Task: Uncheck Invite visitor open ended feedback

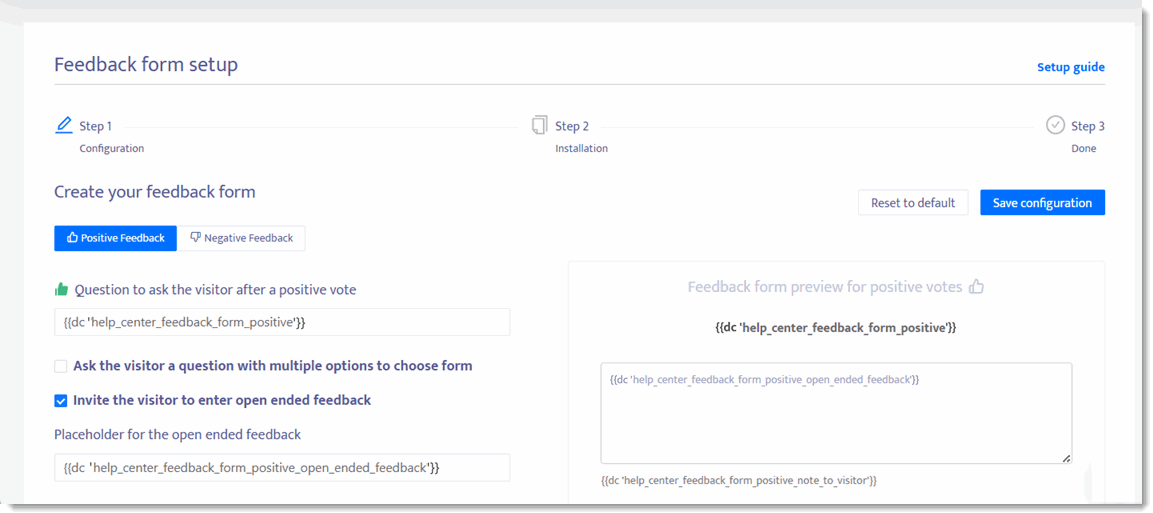Action: click(x=61, y=401)
